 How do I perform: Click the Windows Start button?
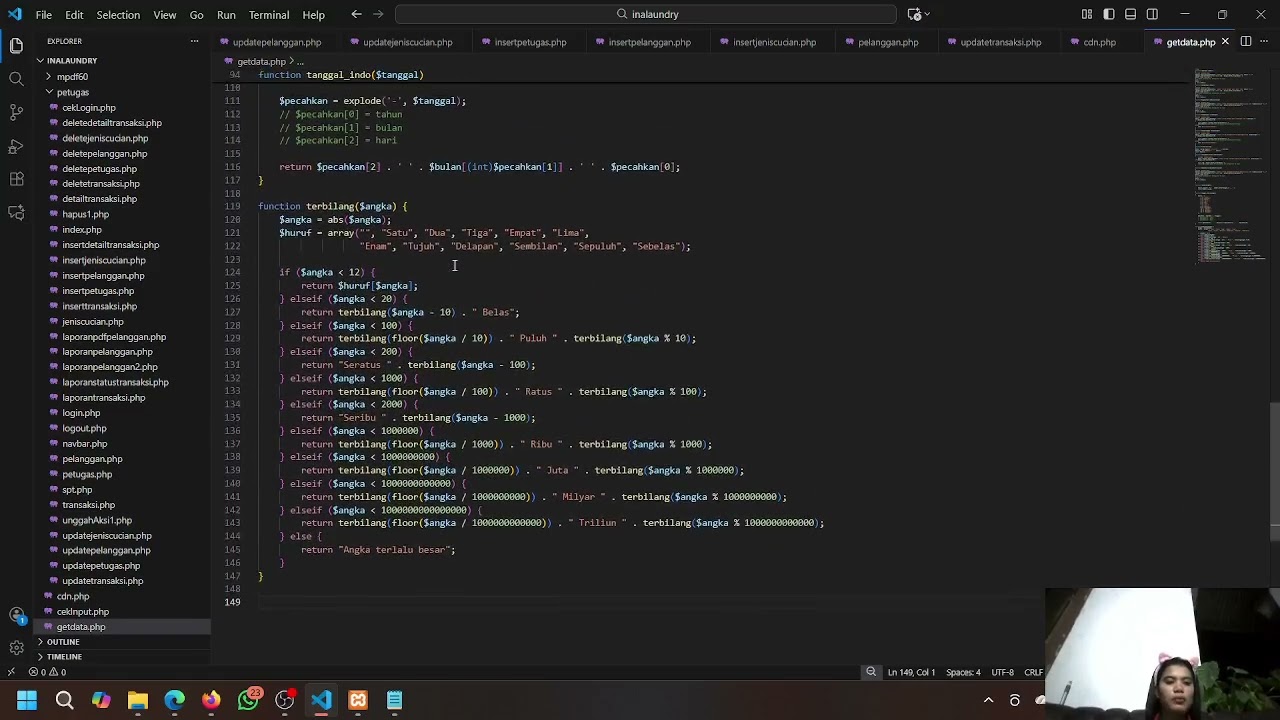click(27, 700)
